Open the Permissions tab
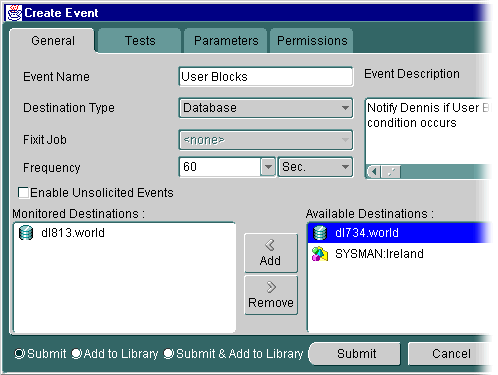 tap(312, 41)
